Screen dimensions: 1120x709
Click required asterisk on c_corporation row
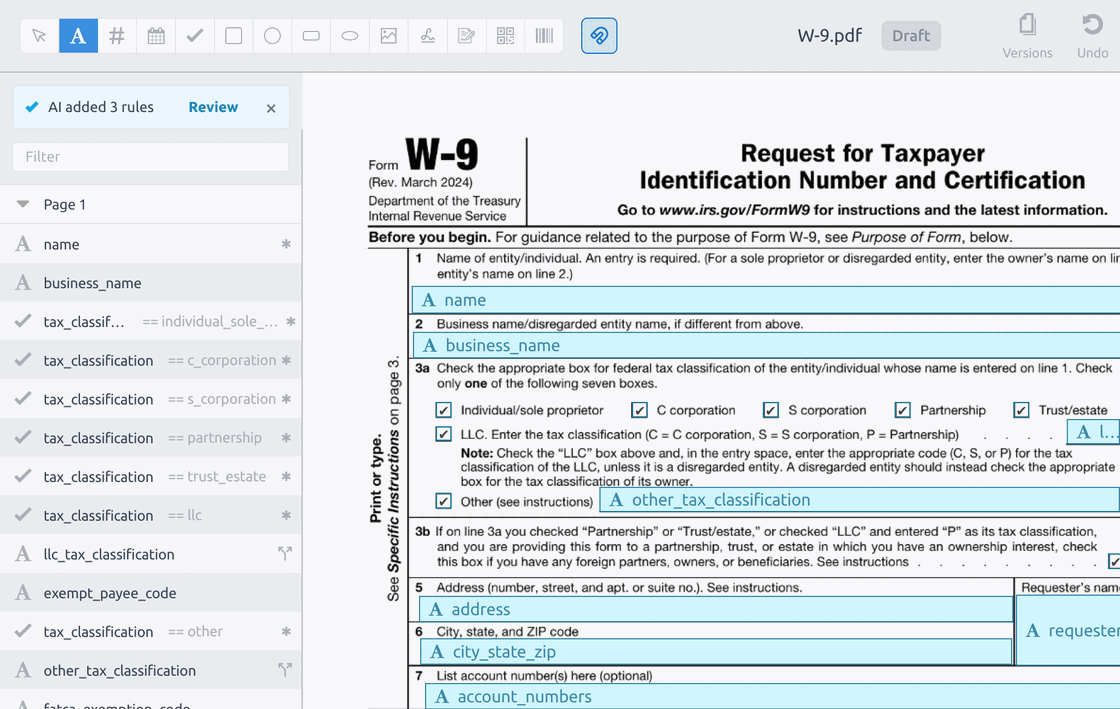coord(286,361)
